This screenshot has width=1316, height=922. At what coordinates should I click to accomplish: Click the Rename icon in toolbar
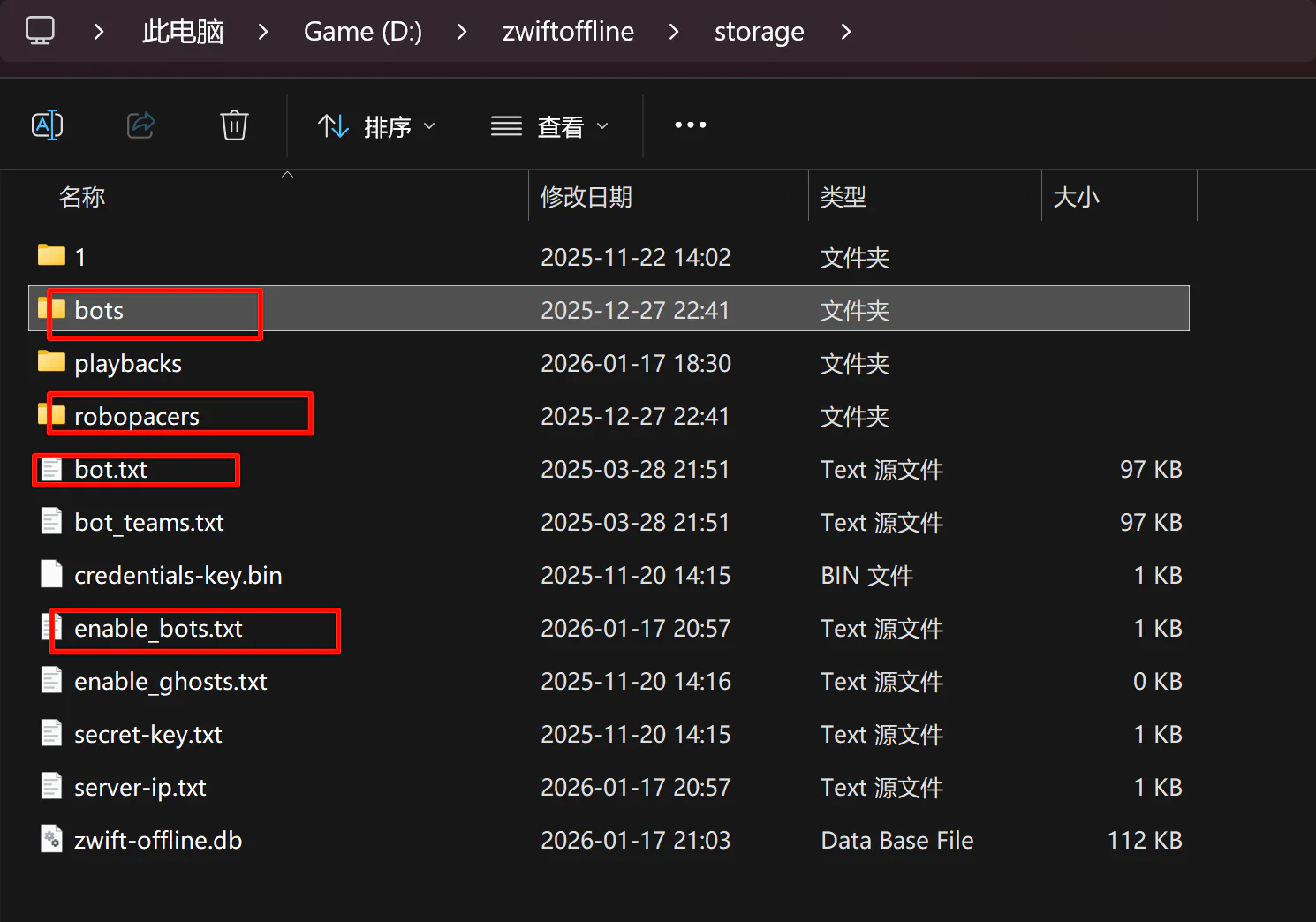tap(47, 125)
